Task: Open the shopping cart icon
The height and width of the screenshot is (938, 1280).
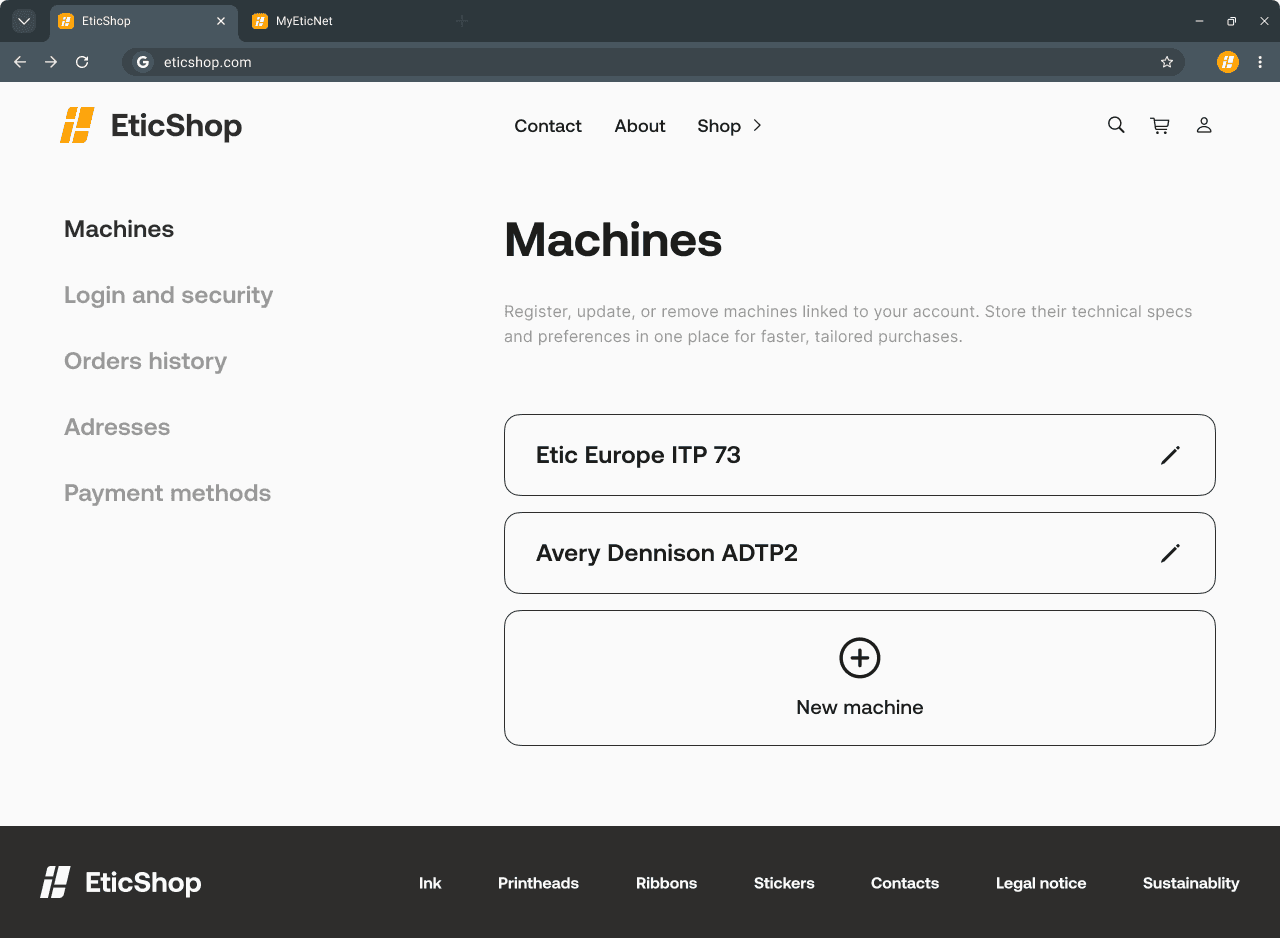Action: coord(1160,125)
